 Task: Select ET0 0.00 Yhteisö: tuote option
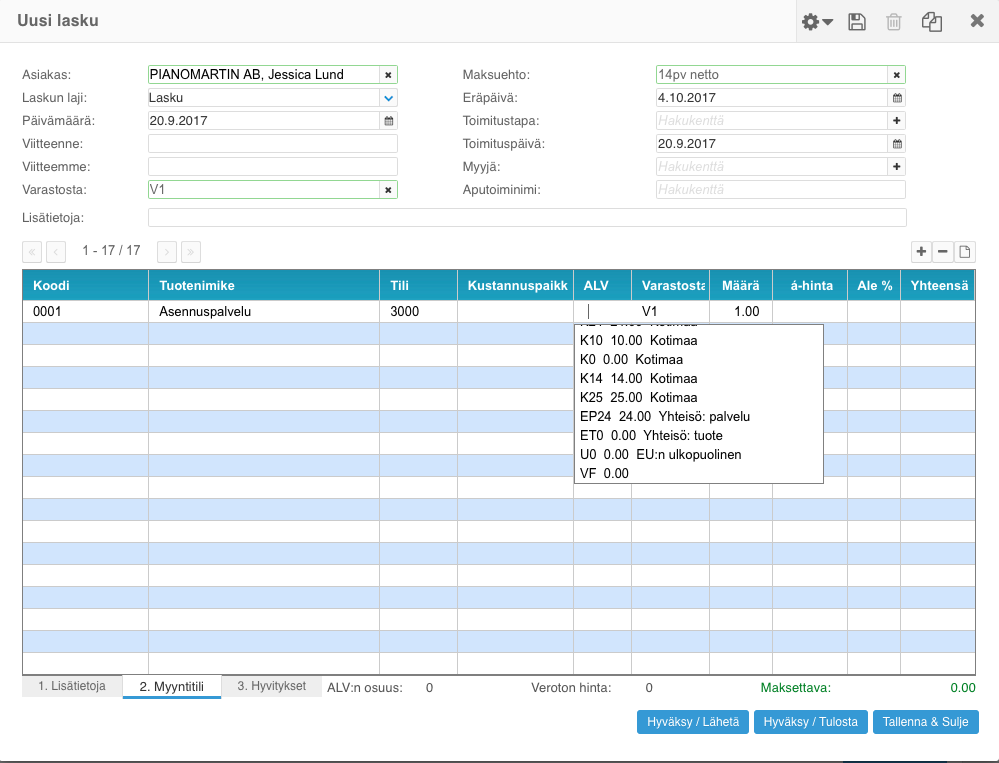pos(698,436)
